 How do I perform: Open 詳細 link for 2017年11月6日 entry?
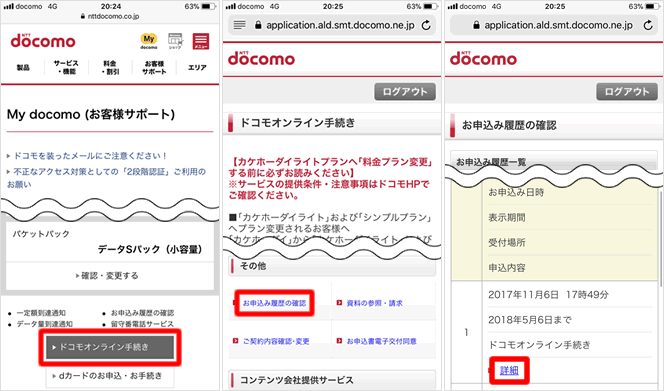pos(509,371)
